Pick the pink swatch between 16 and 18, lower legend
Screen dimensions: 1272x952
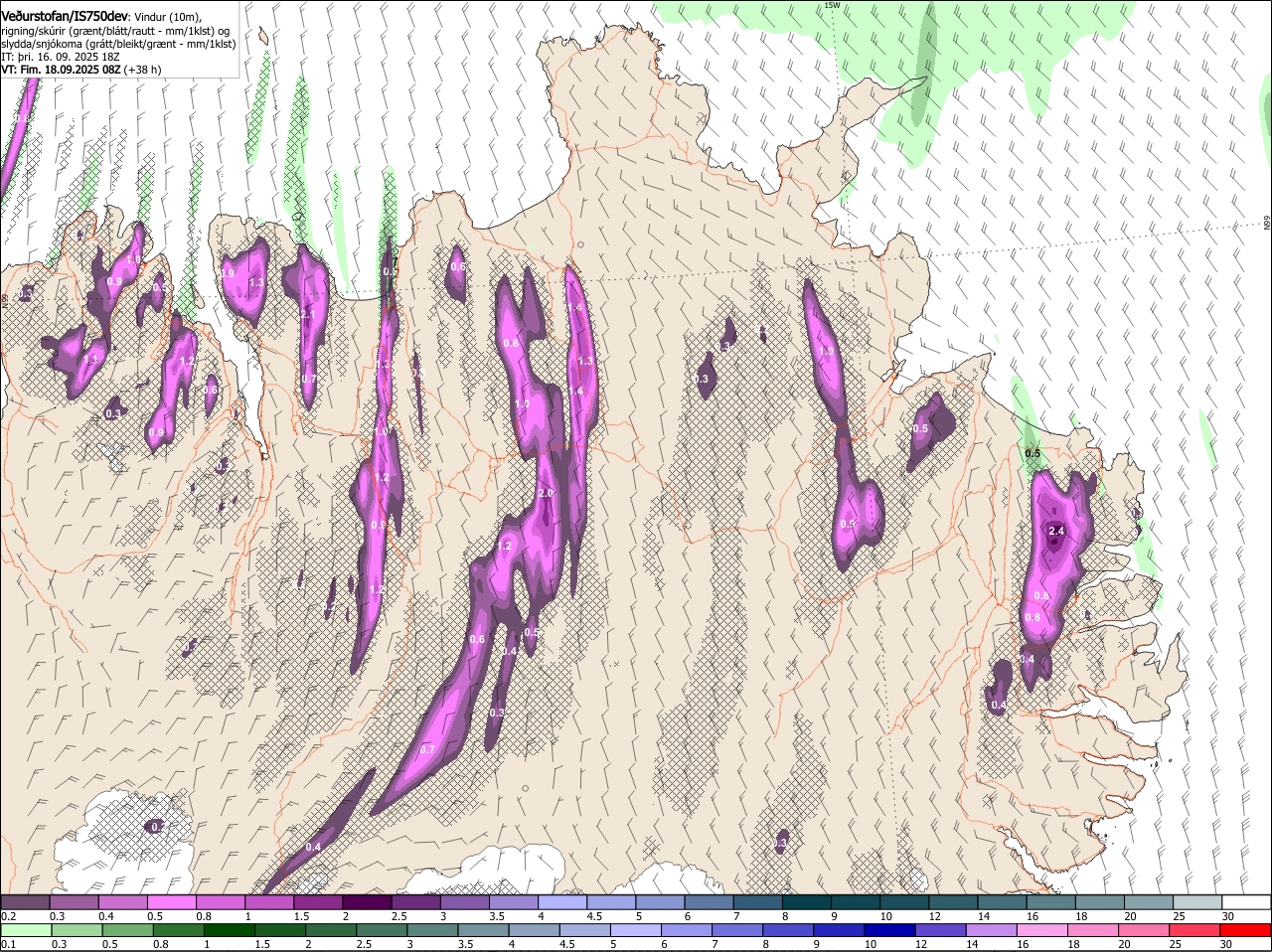(1043, 930)
